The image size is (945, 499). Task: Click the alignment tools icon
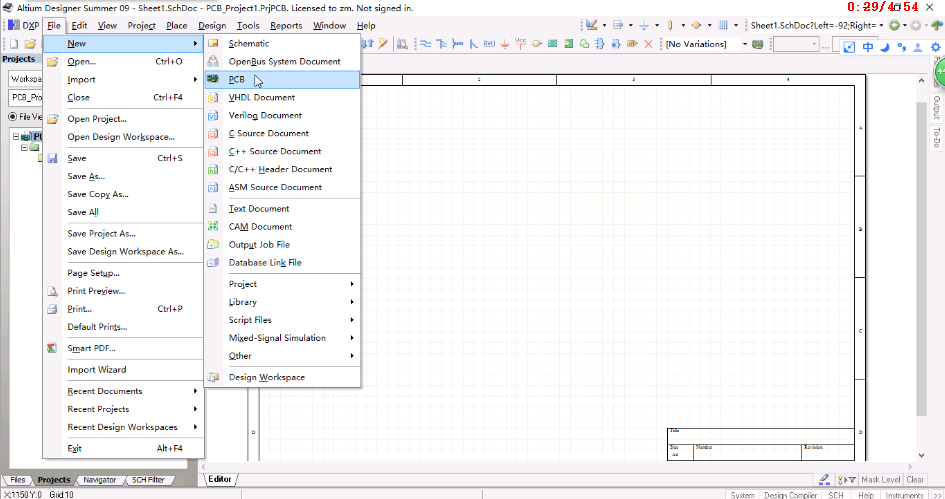pos(618,25)
